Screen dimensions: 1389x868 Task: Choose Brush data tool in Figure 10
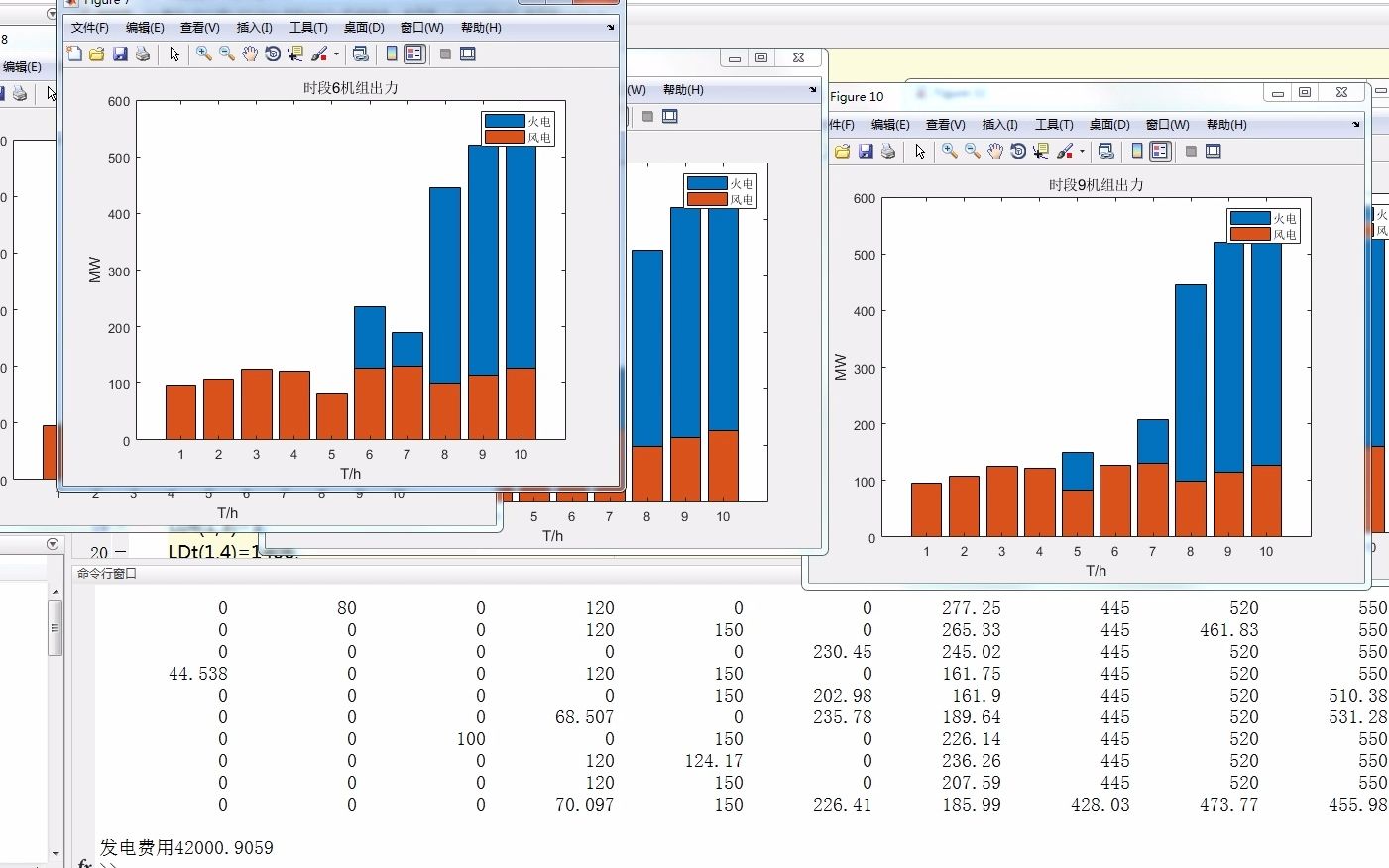tap(1065, 151)
